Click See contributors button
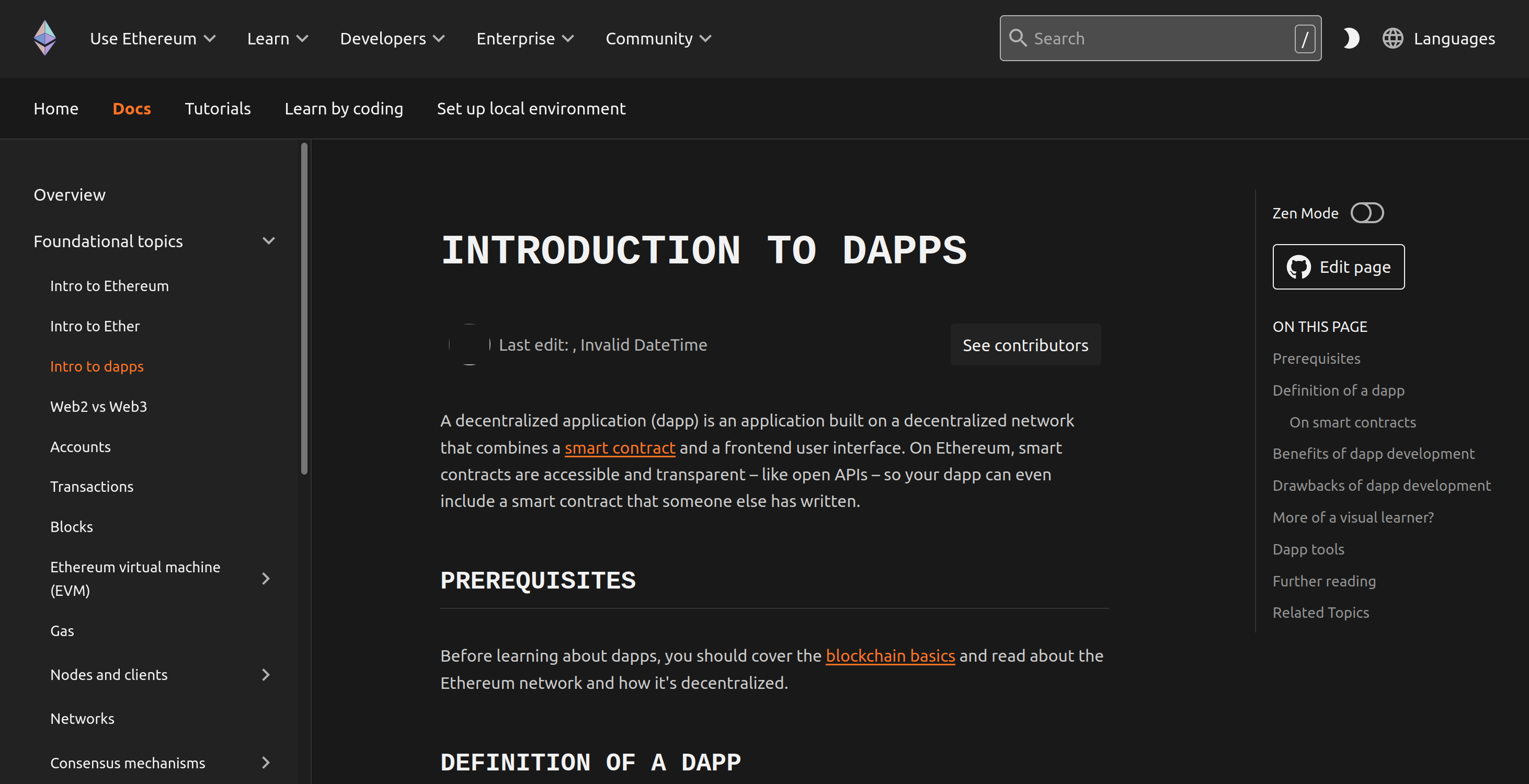The image size is (1529, 784). pos(1025,345)
